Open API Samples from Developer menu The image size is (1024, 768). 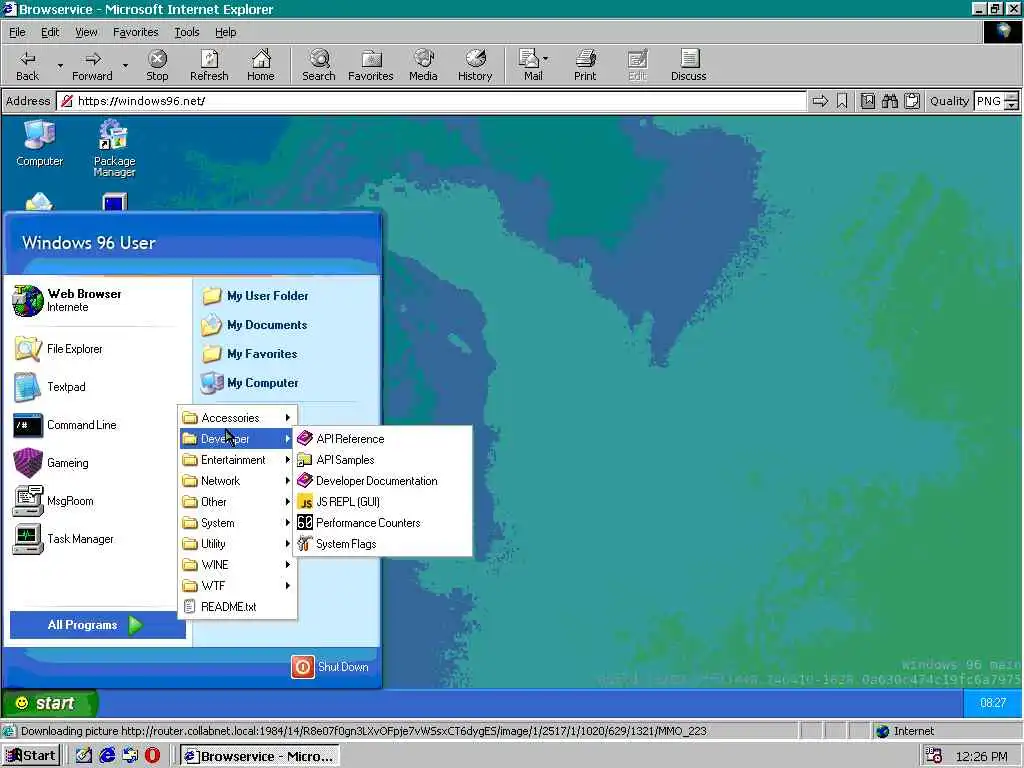coord(382,460)
